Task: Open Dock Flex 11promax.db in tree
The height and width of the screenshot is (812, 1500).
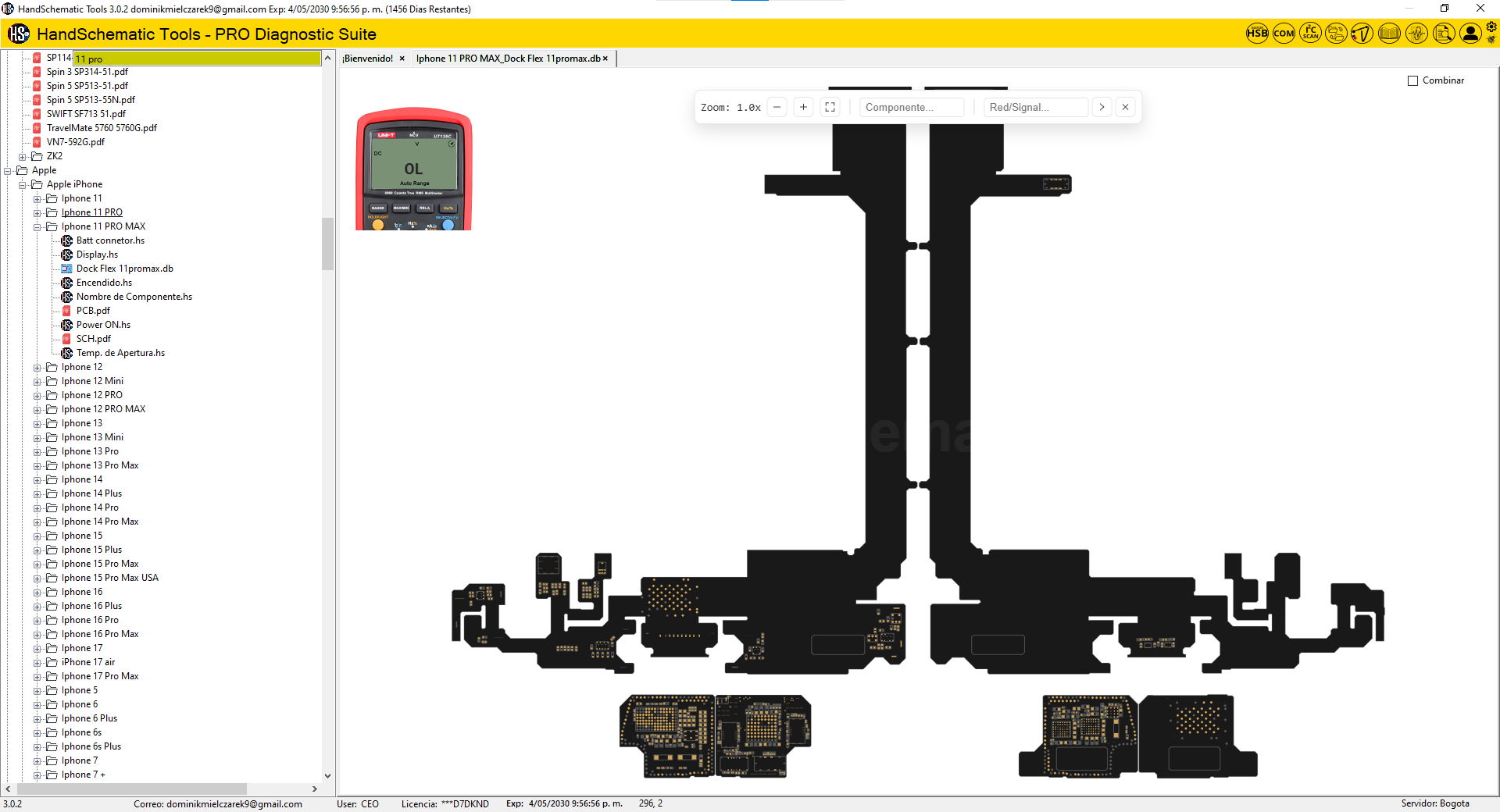Action: 125,269
